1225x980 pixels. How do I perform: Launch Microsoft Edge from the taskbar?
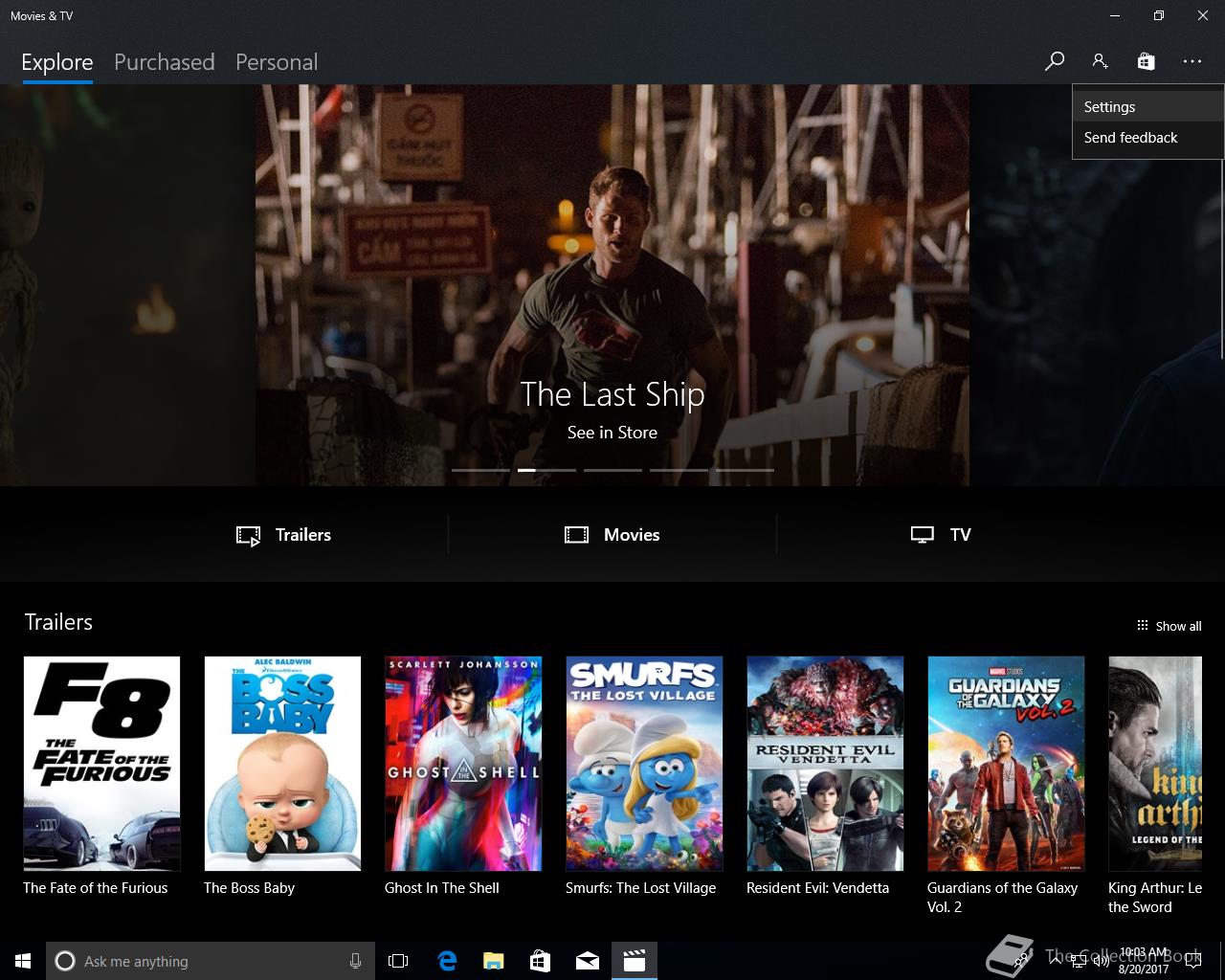pos(447,961)
